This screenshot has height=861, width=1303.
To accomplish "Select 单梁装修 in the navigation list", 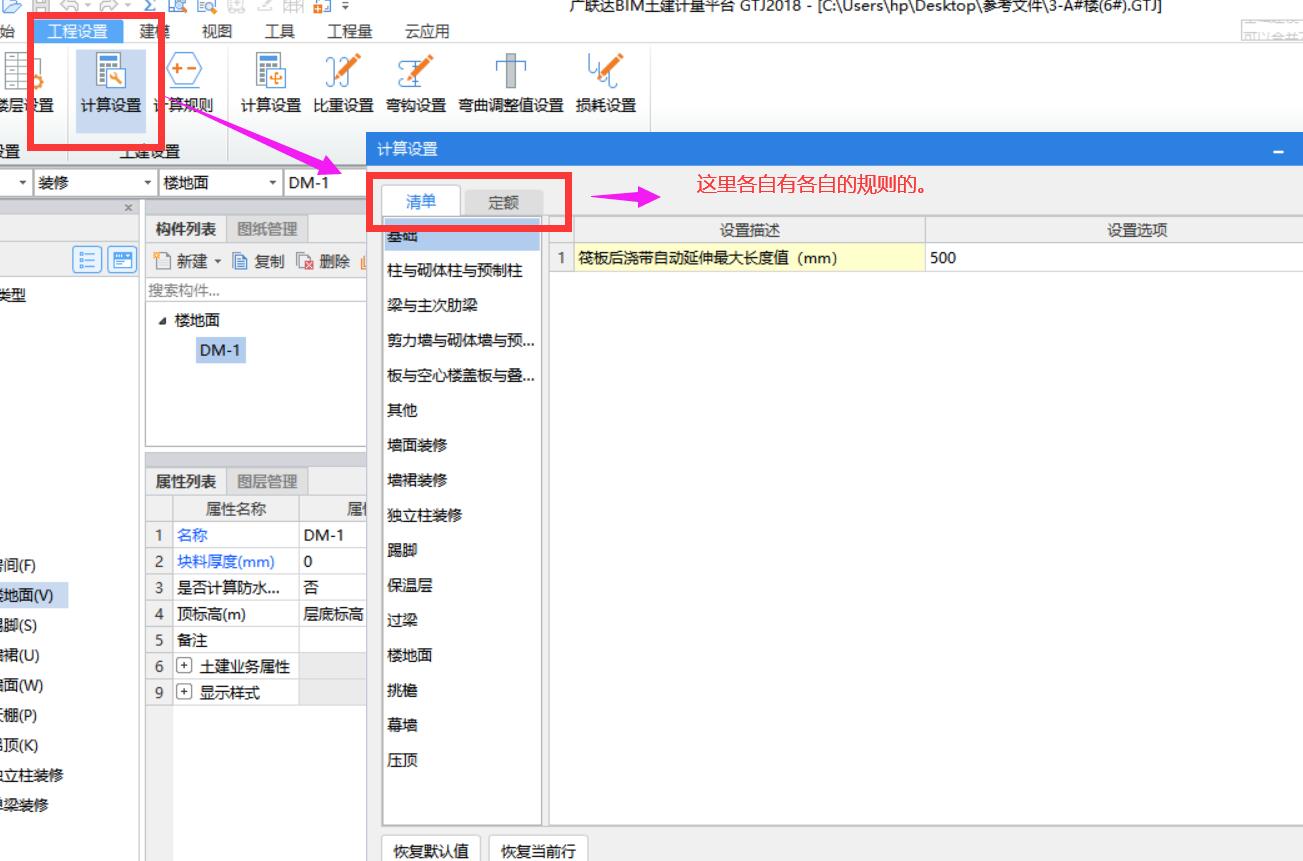I will point(25,805).
